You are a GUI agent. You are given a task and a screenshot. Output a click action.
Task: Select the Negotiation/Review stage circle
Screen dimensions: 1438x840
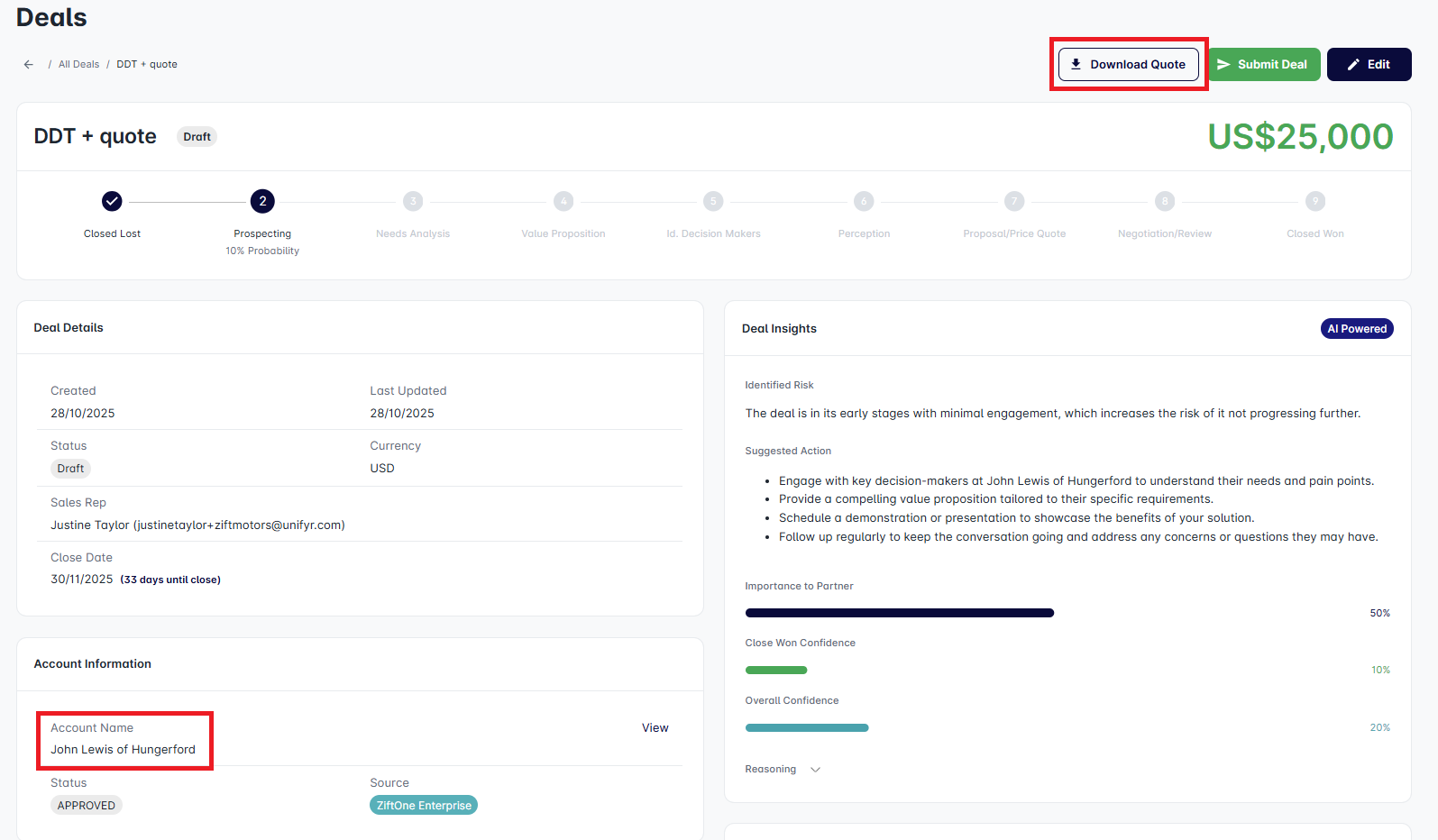(x=1165, y=201)
